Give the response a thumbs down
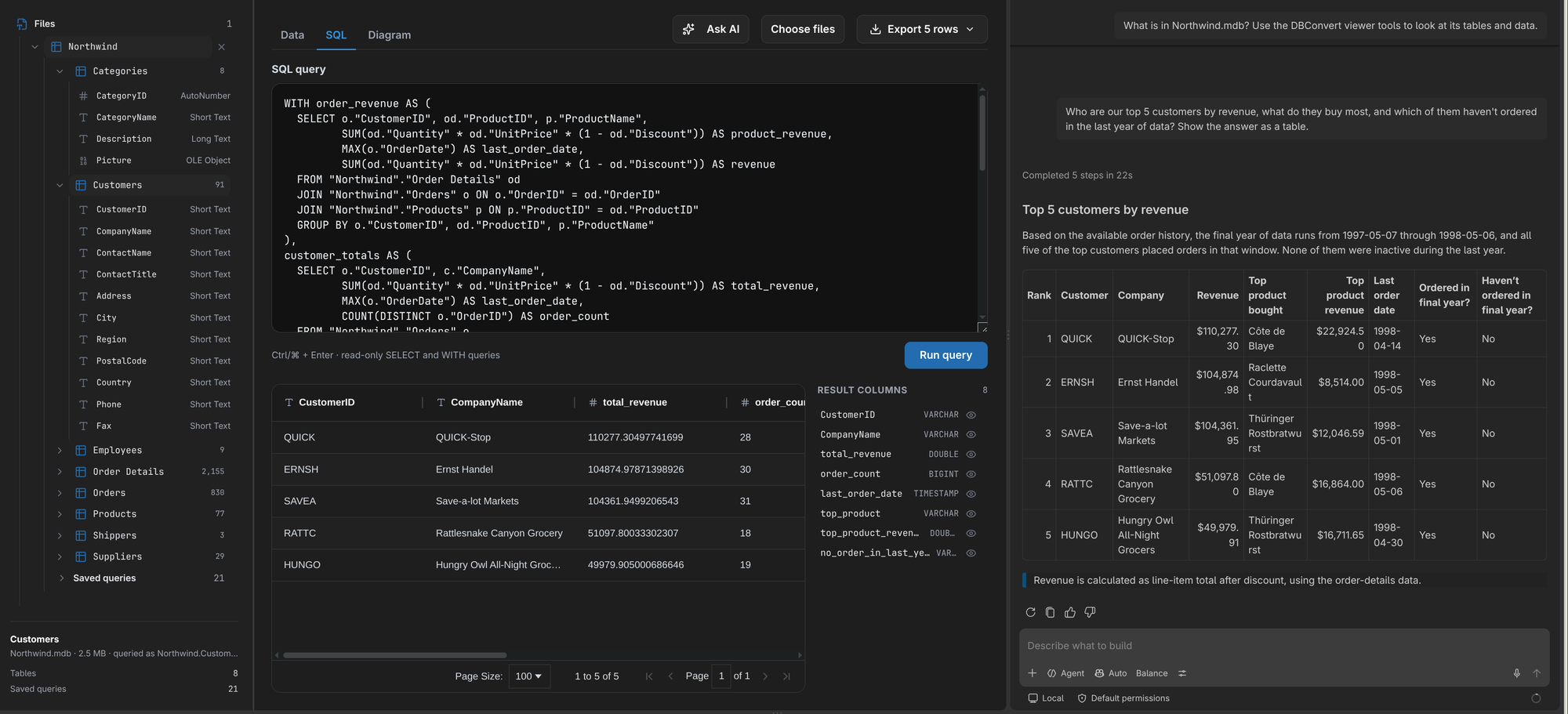Screen dimensions: 1568x714 [1090, 612]
